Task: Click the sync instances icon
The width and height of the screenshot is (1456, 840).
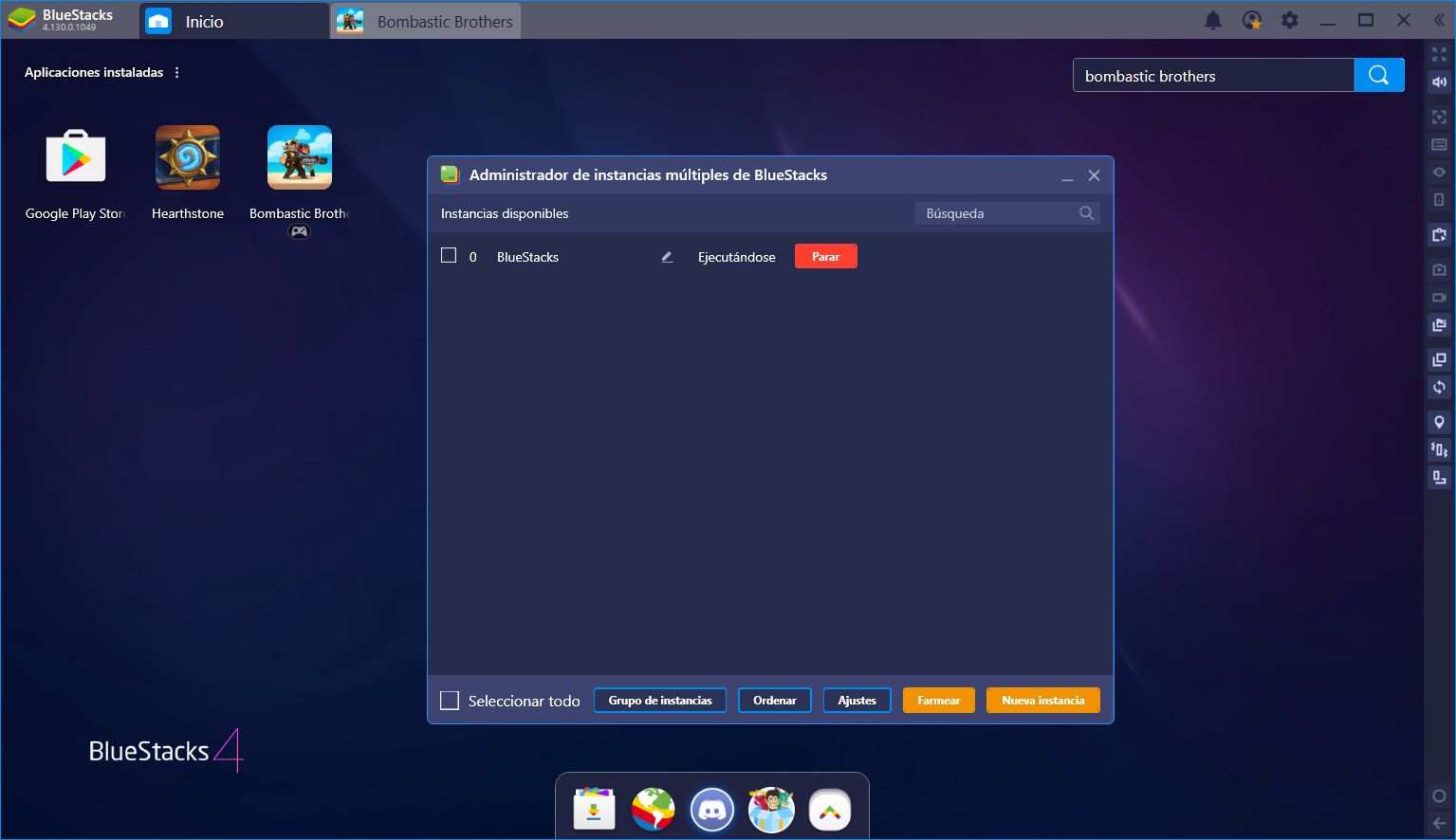Action: point(1439,387)
